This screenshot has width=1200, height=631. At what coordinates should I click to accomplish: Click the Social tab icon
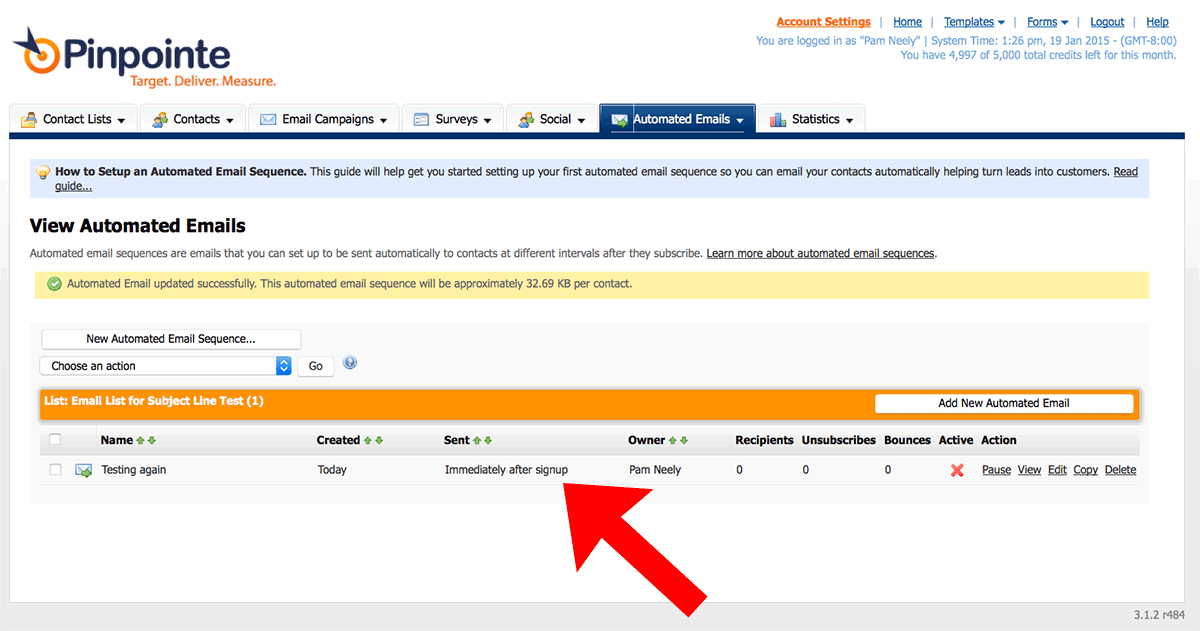[525, 119]
